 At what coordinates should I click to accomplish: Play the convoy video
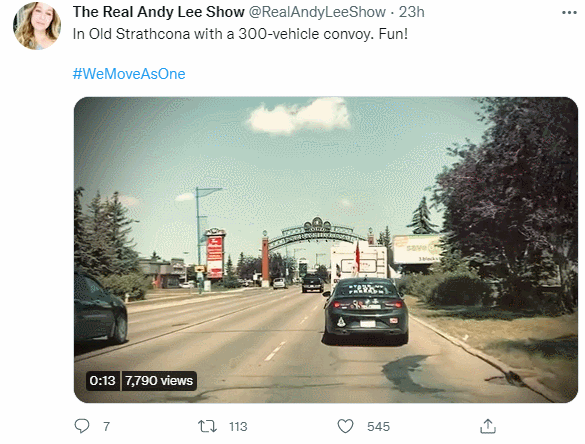(x=326, y=250)
